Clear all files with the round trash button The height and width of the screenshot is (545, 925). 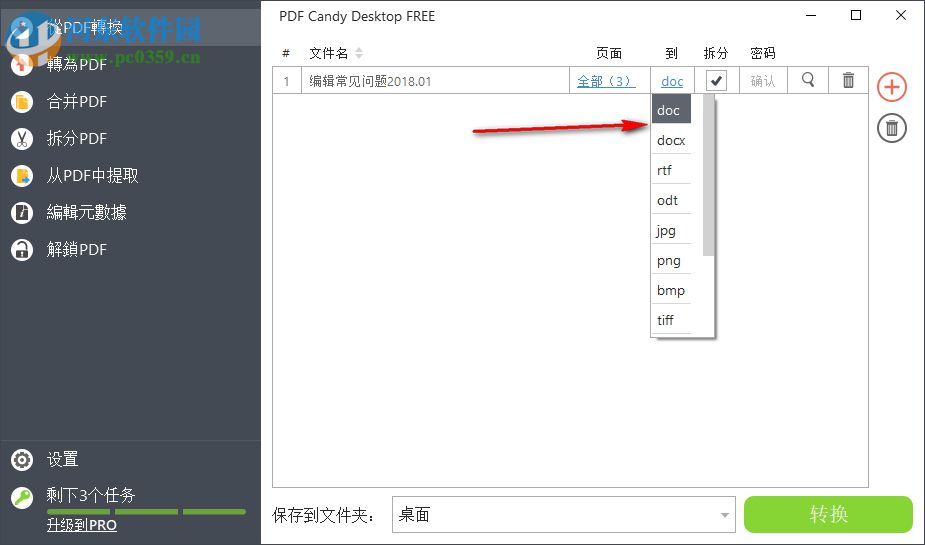click(x=891, y=128)
